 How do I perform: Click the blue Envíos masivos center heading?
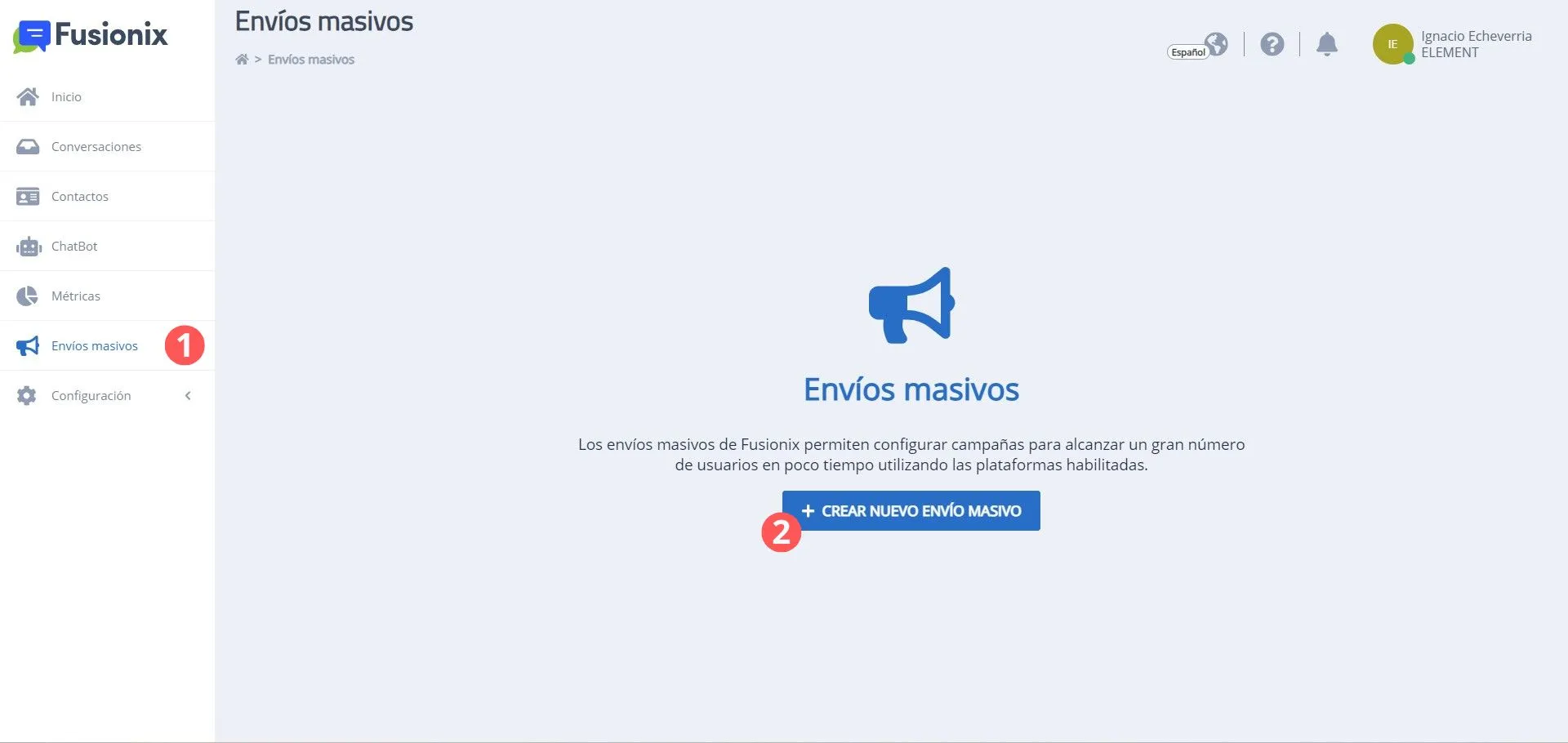click(911, 389)
